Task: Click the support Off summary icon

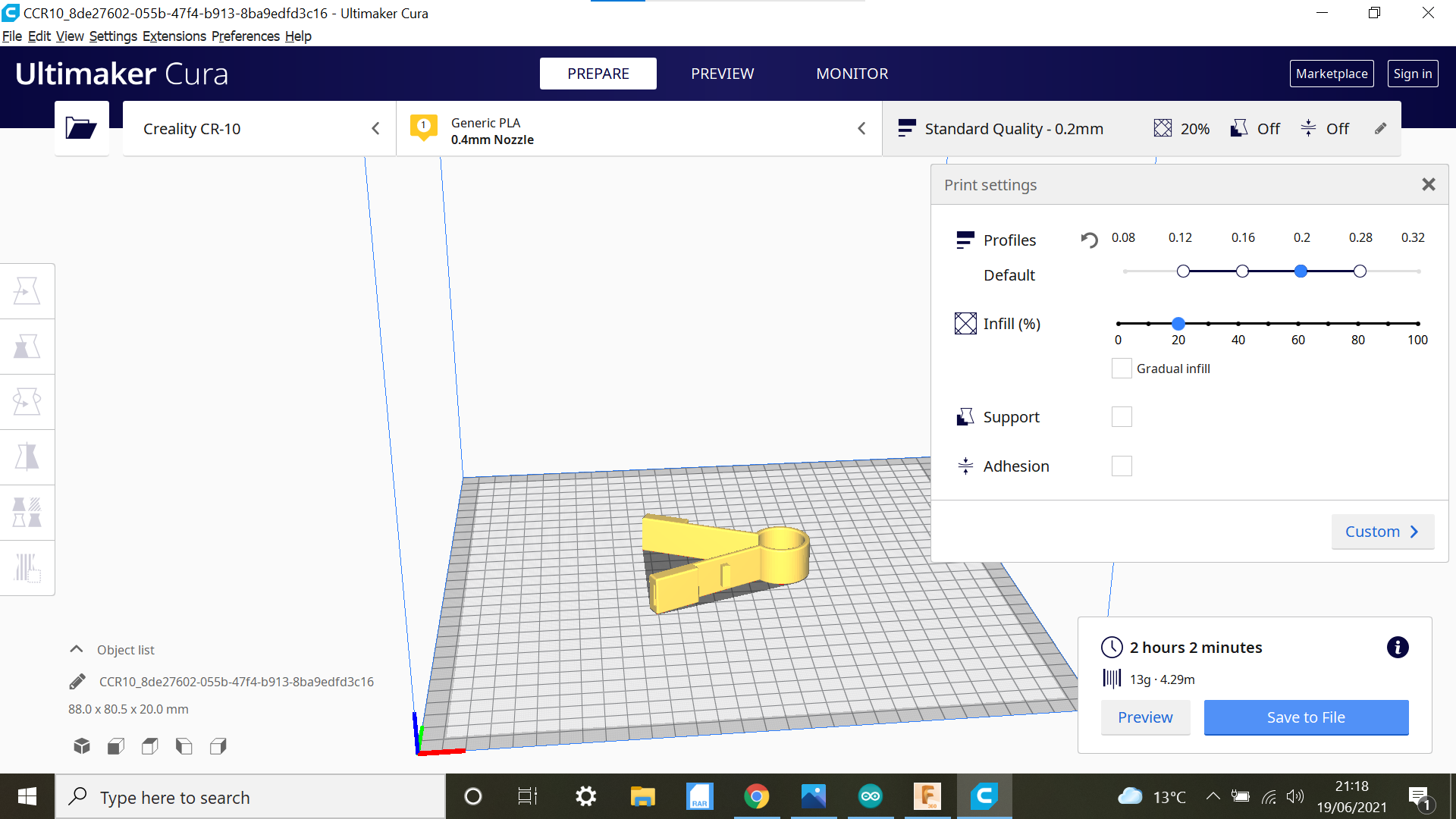Action: [x=1239, y=128]
